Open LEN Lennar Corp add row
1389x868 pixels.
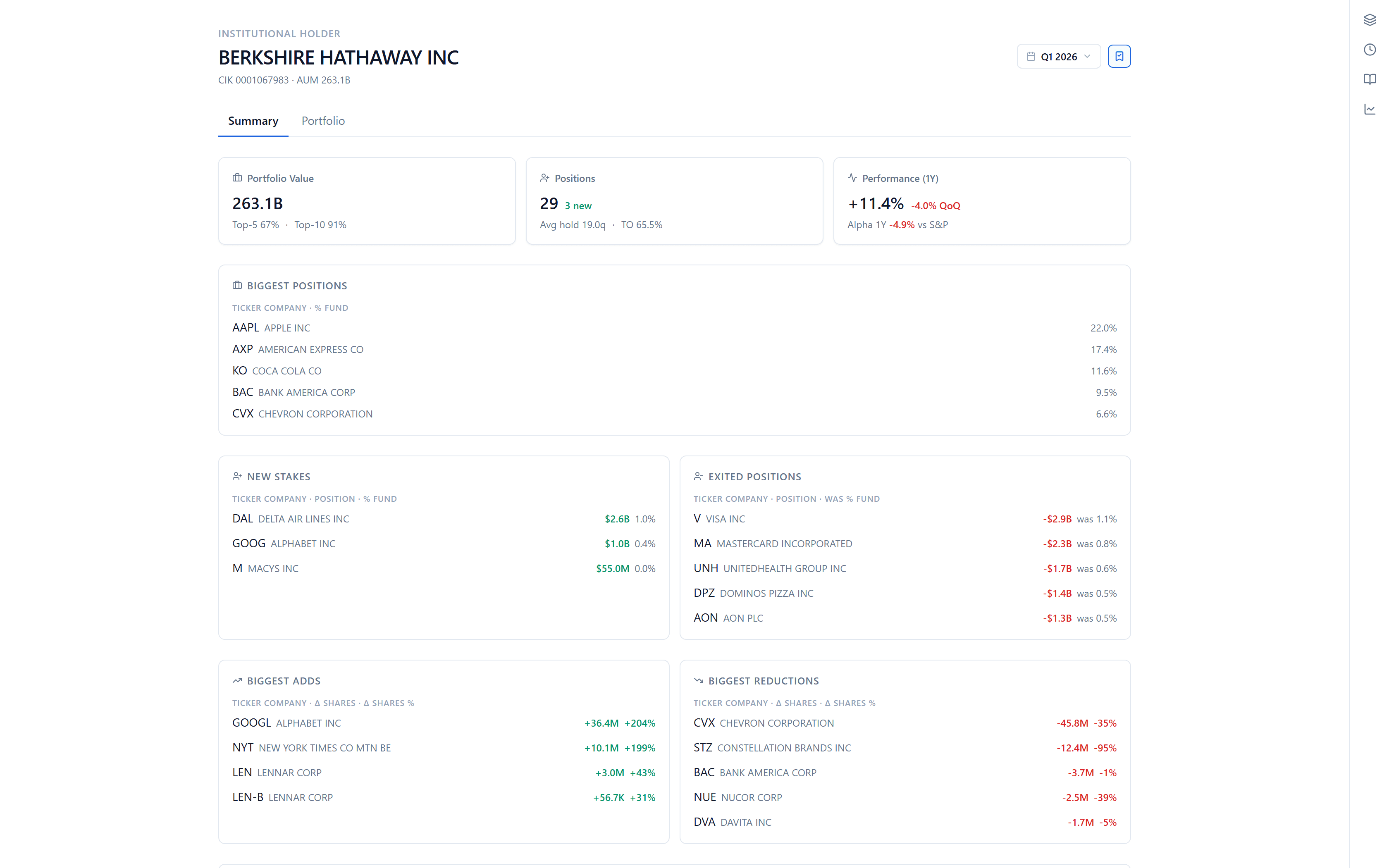444,773
